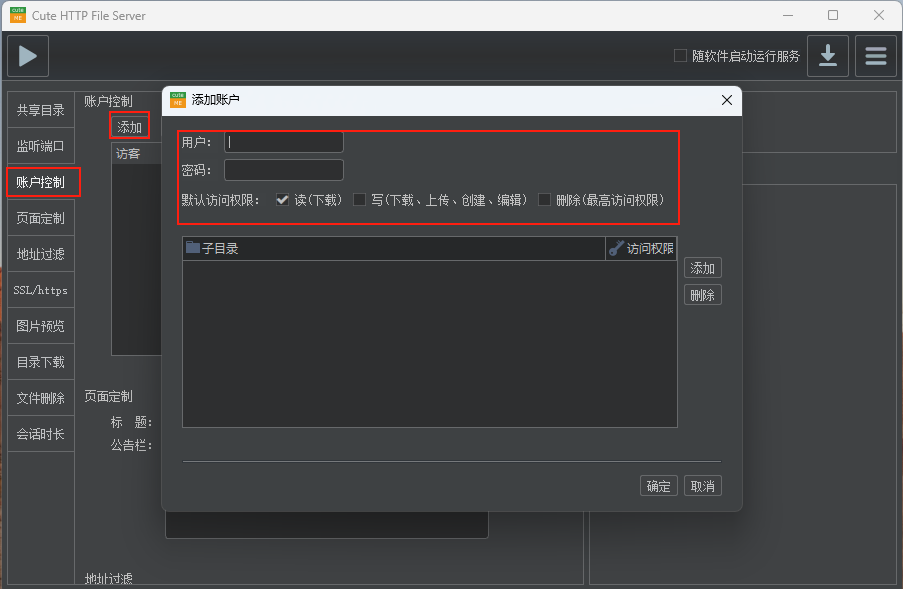The height and width of the screenshot is (589, 903).
Task: Open the hamburger menu in the toolbar
Action: (875, 56)
